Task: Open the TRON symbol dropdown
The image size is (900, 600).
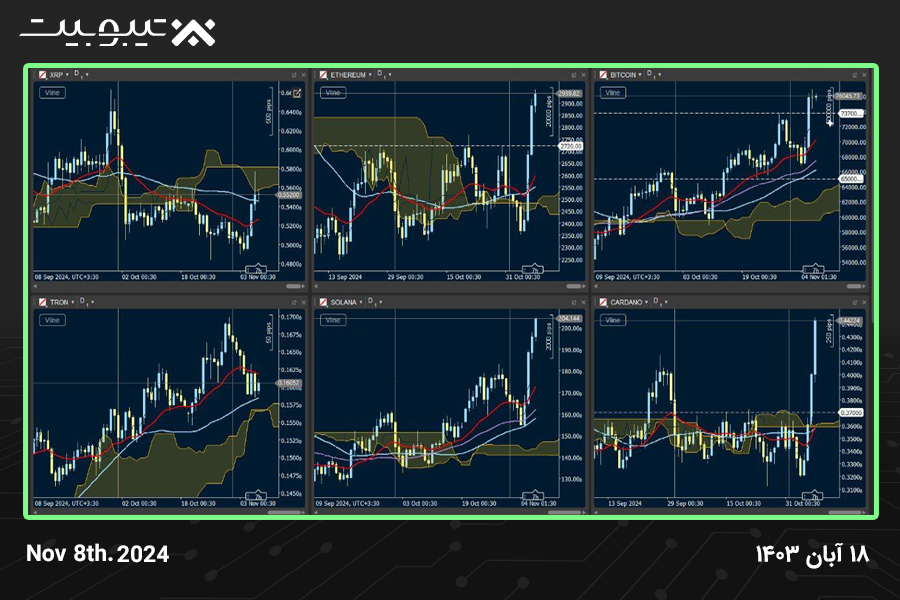Action: tap(73, 302)
